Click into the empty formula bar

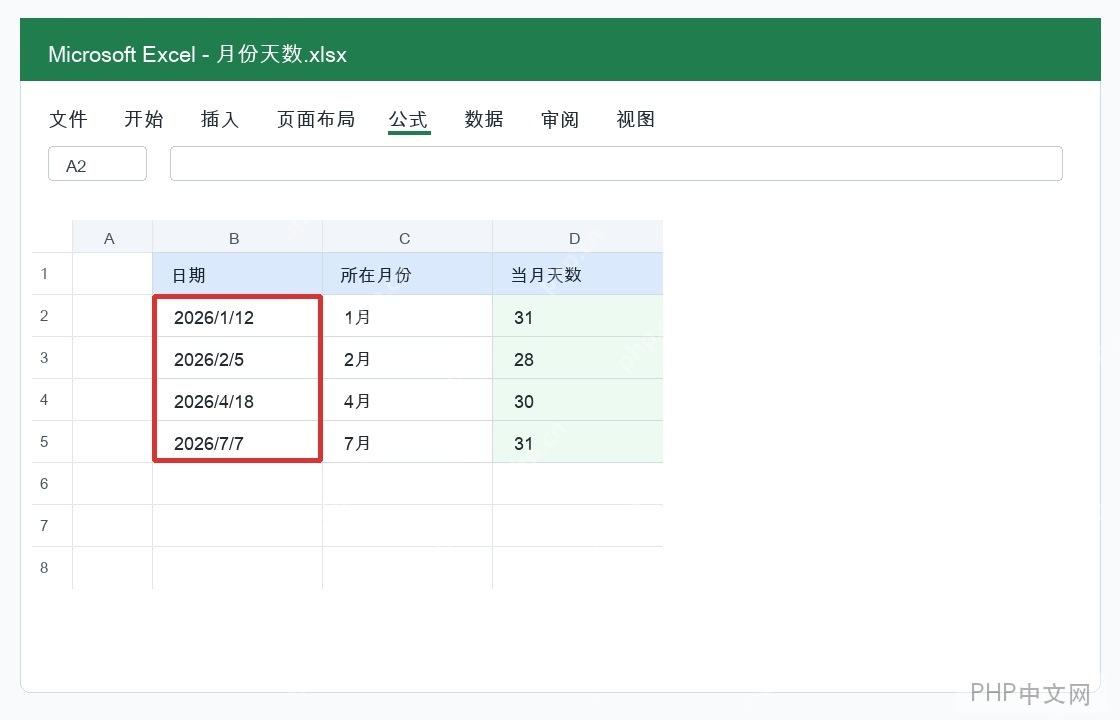tap(616, 164)
